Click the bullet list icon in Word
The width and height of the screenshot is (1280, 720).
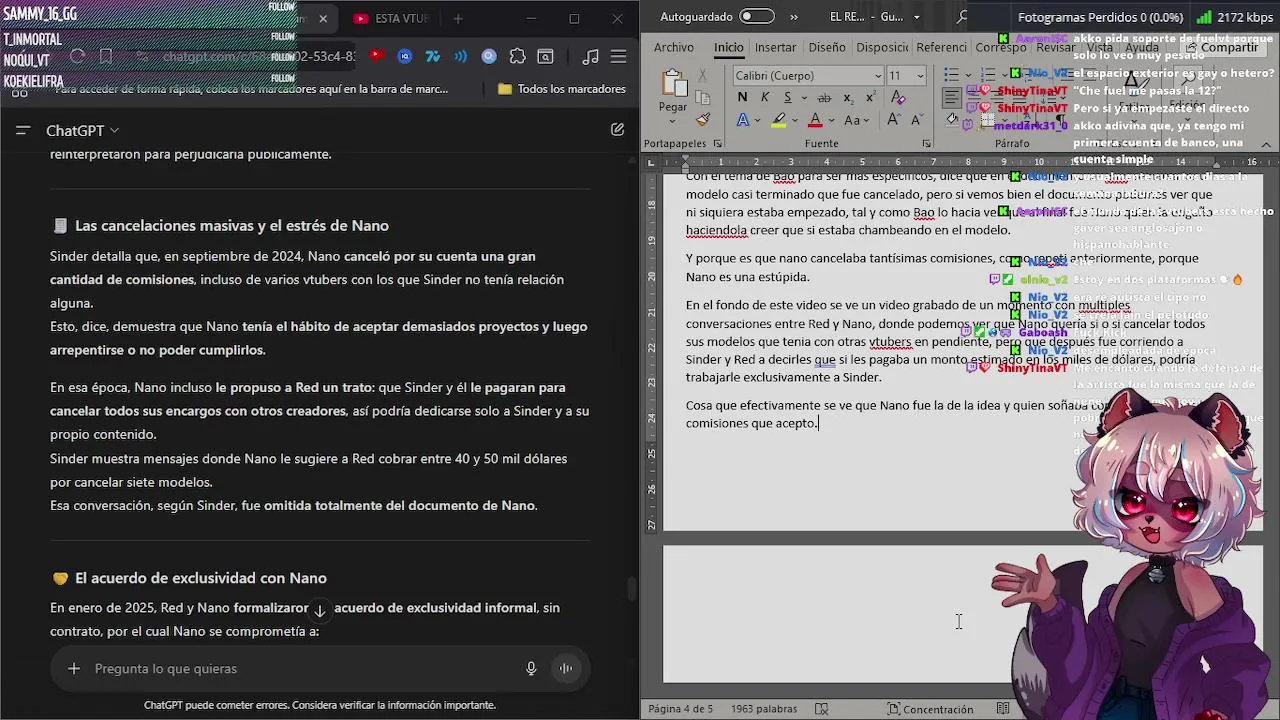click(x=951, y=75)
